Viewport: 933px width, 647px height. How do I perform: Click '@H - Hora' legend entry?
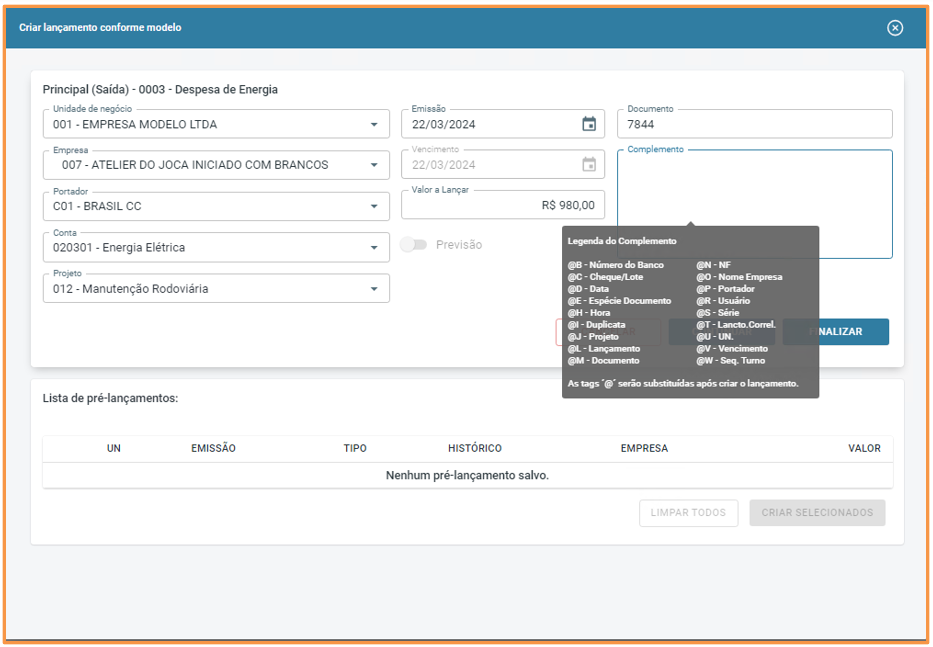[x=588, y=312]
